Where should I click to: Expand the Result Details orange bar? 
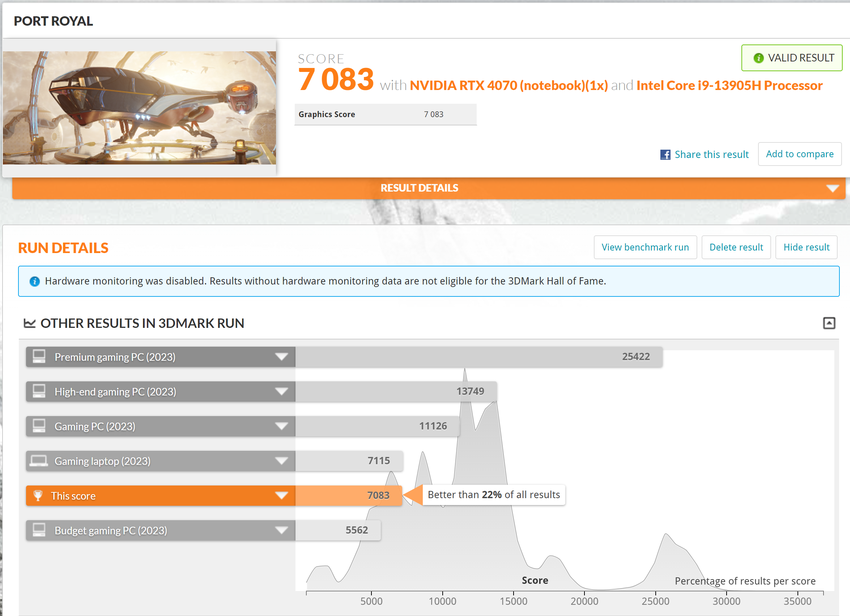(831, 188)
